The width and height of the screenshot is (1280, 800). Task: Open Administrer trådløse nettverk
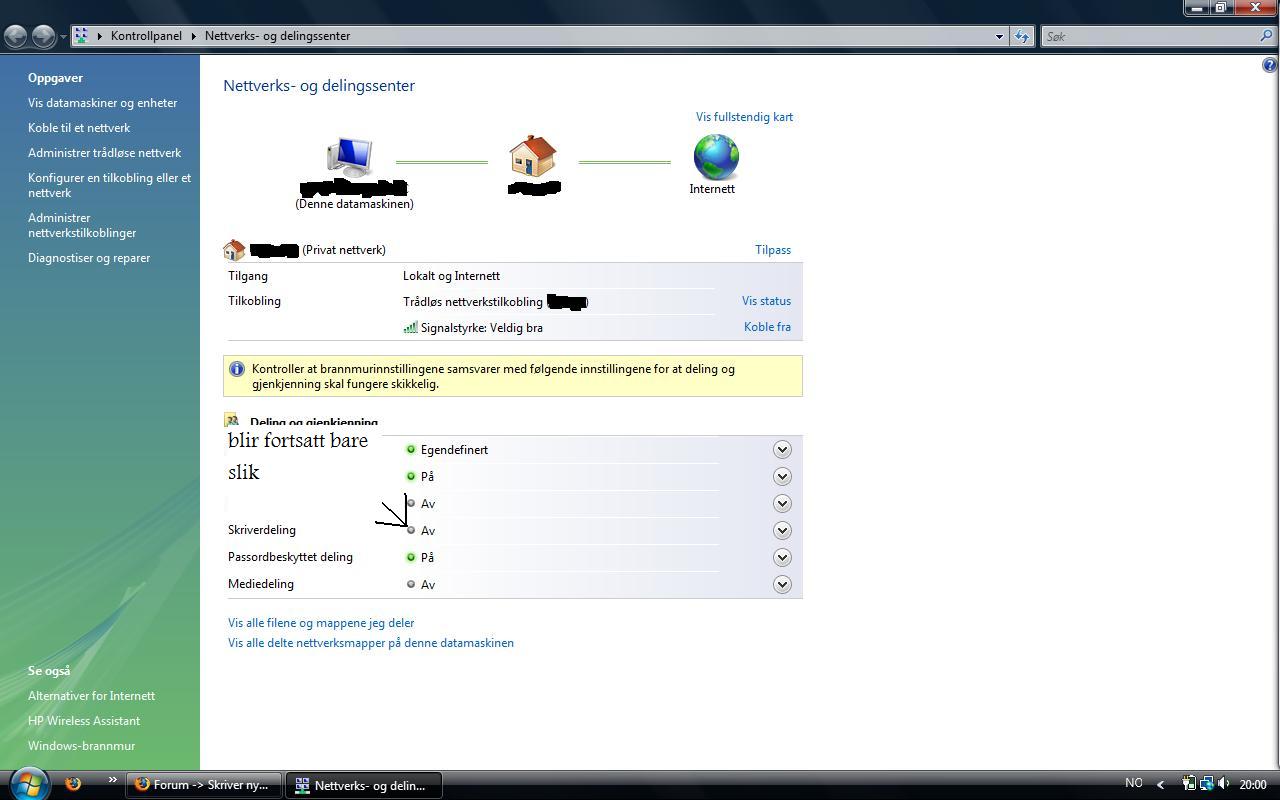(x=105, y=153)
